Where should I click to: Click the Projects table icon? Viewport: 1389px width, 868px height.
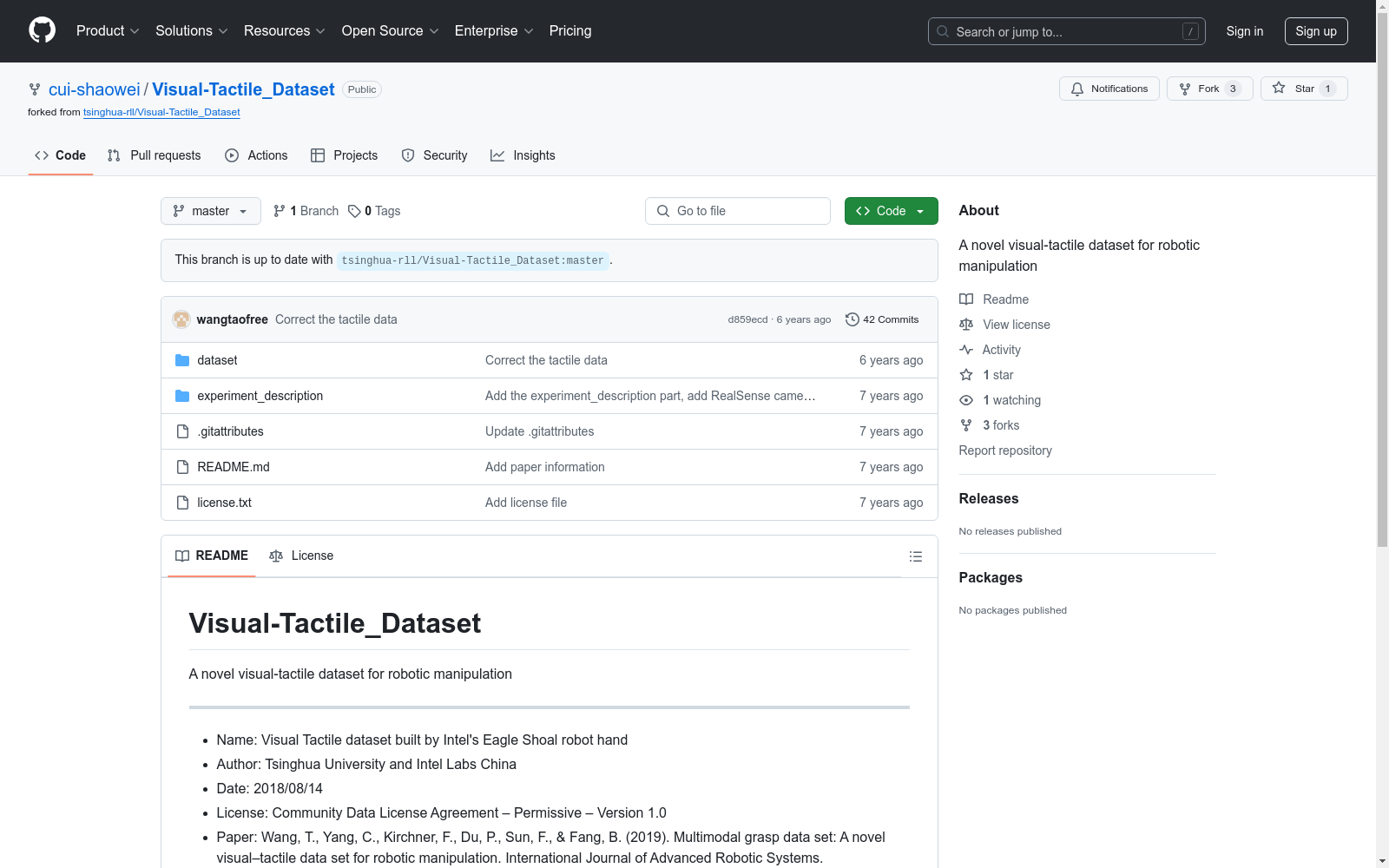tap(318, 155)
